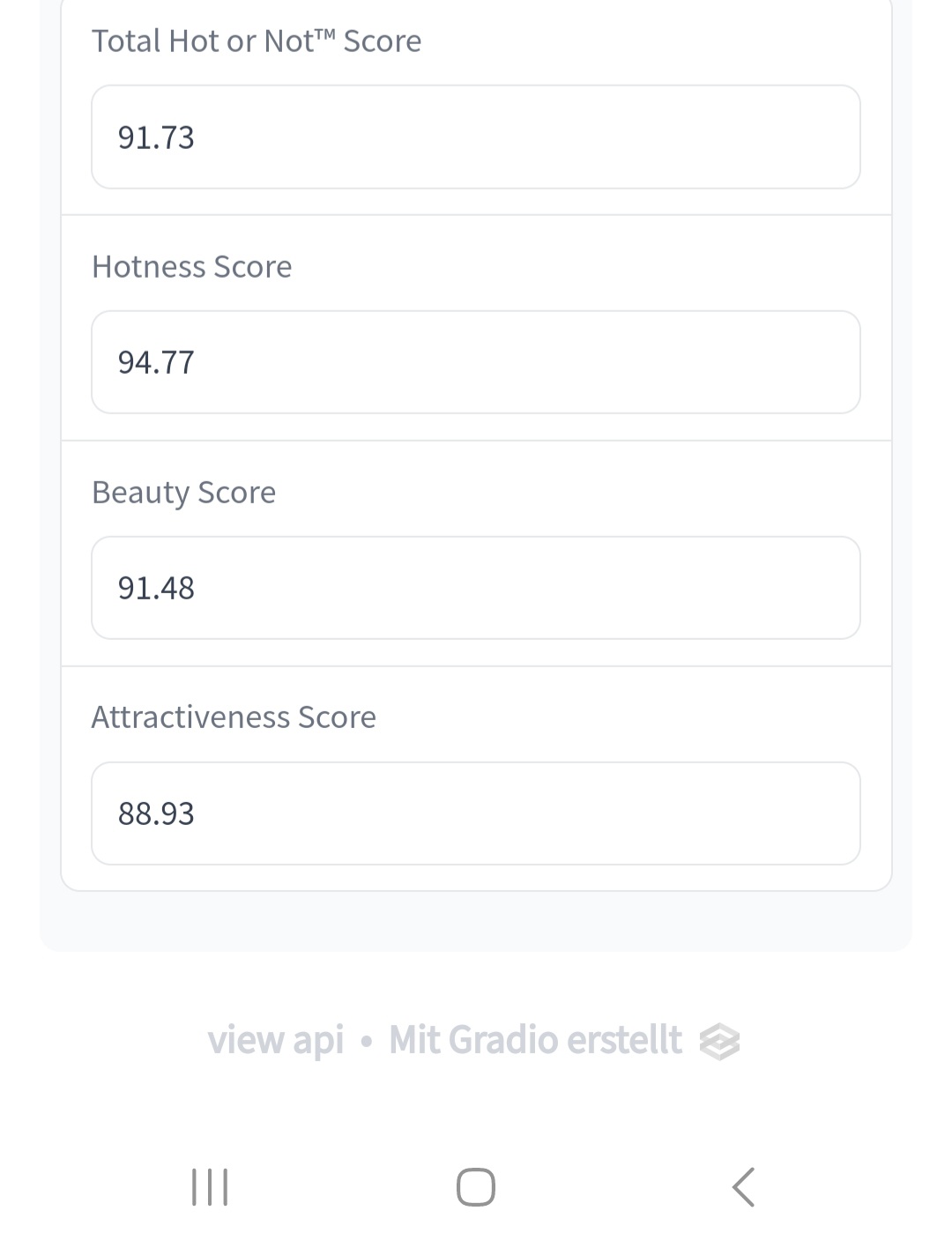The width and height of the screenshot is (952, 1248).
Task: Tap the Gradio logo icon in footer
Action: (719, 1041)
